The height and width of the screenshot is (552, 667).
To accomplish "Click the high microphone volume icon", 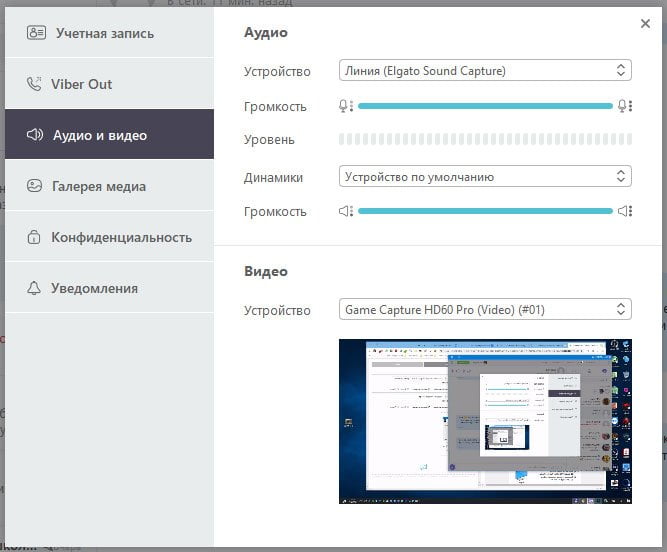I will [x=625, y=106].
